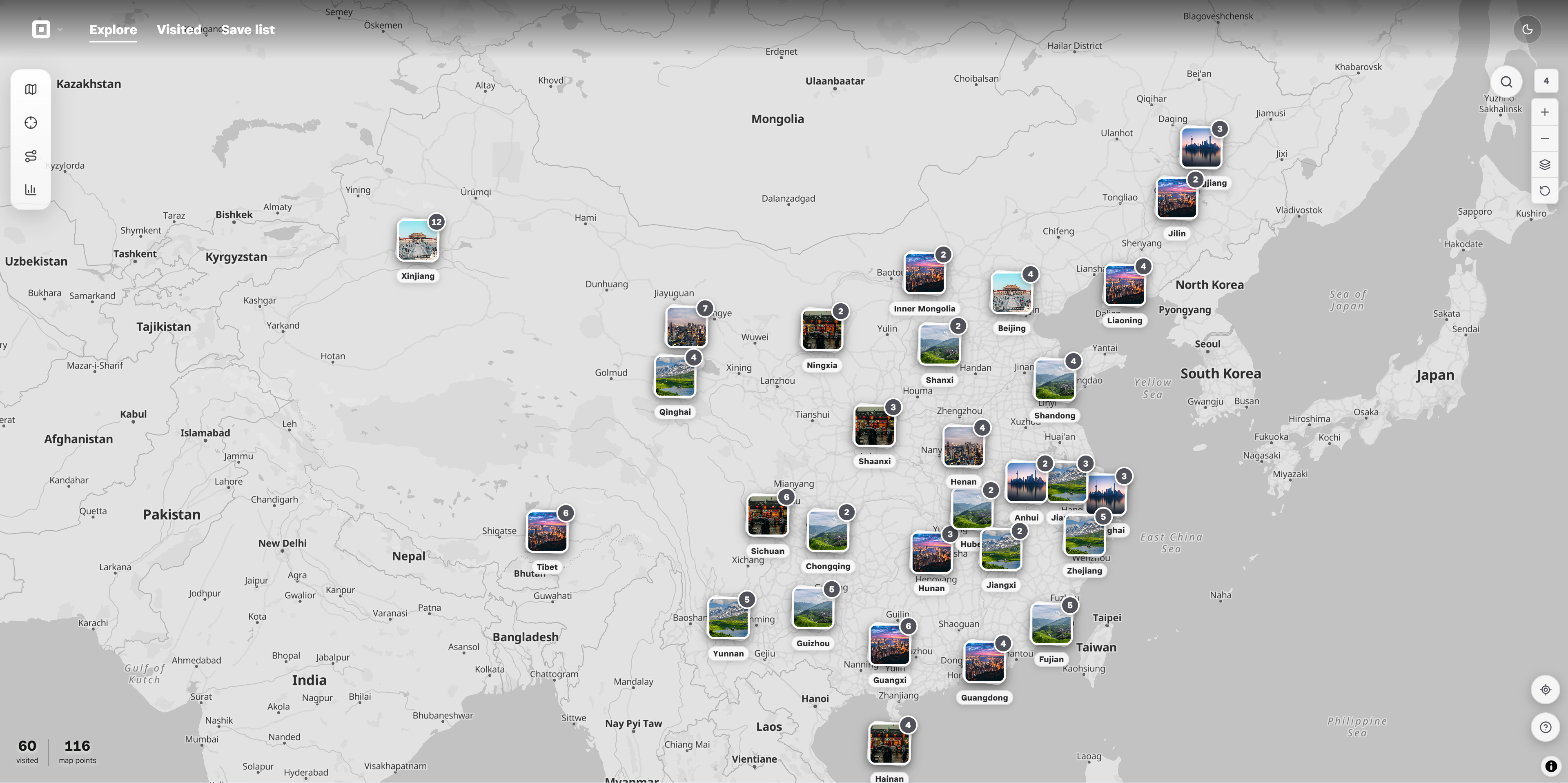This screenshot has height=783, width=1568.
Task: Open the statistics bar chart icon
Action: click(31, 190)
